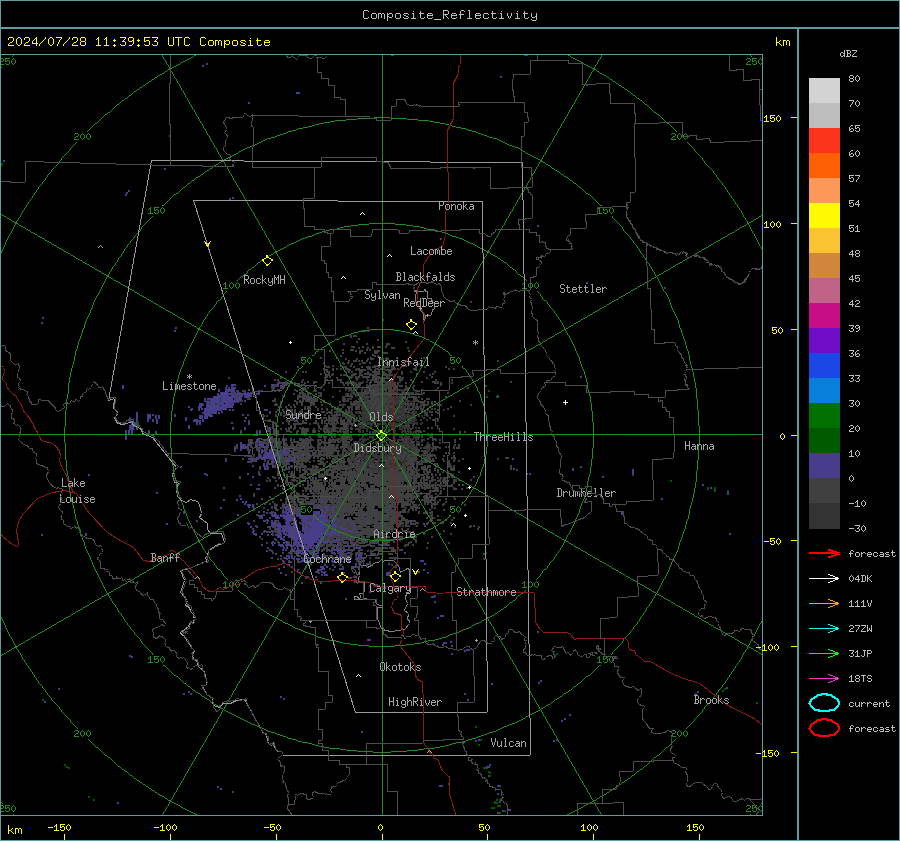This screenshot has width=900, height=841.
Task: Select the ThreeHills label
Action: click(503, 437)
